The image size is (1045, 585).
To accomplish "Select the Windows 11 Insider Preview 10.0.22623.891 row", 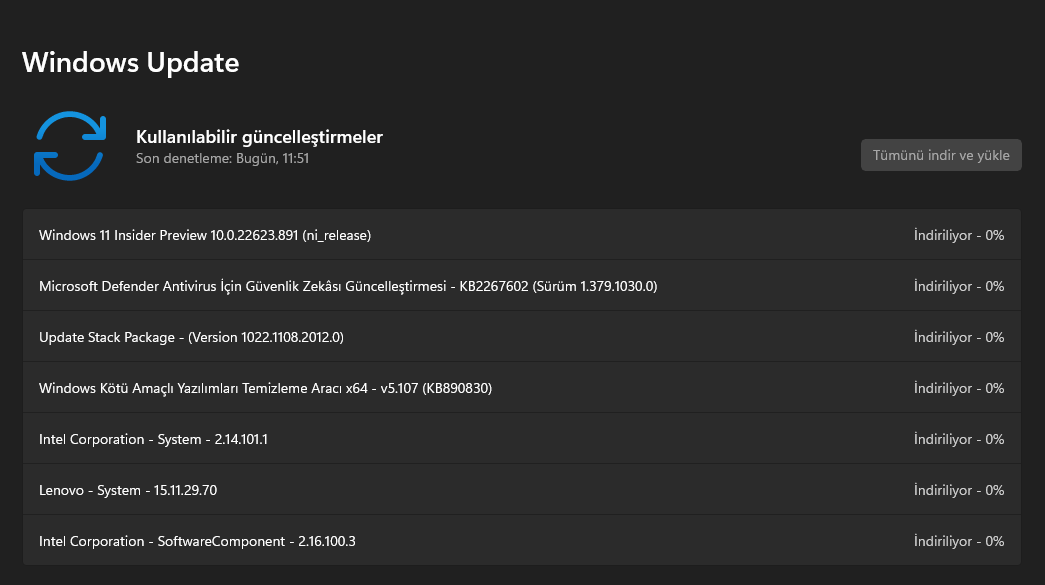I will (522, 235).
